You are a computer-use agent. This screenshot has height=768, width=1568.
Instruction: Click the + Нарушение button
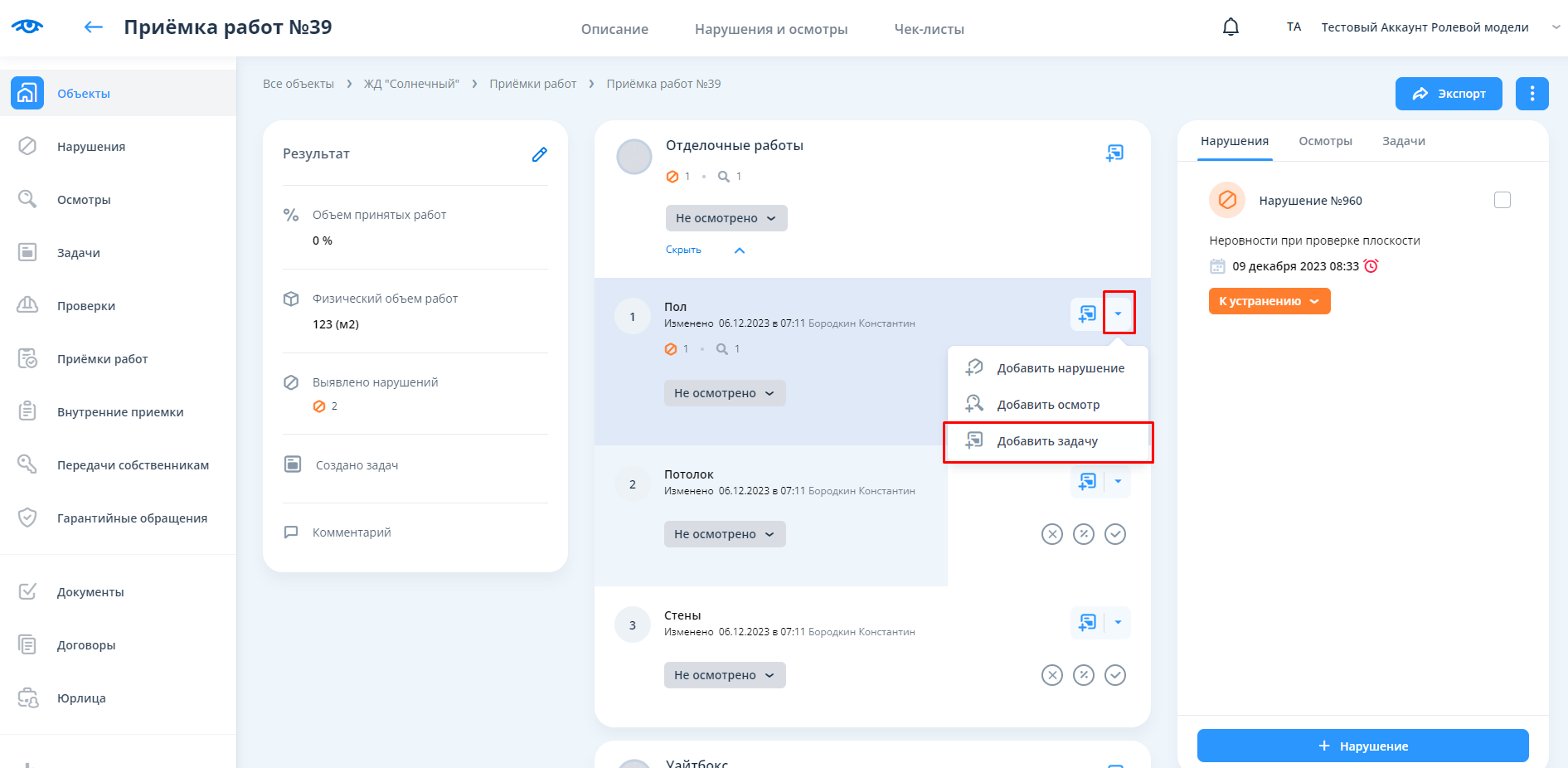pos(1362,746)
